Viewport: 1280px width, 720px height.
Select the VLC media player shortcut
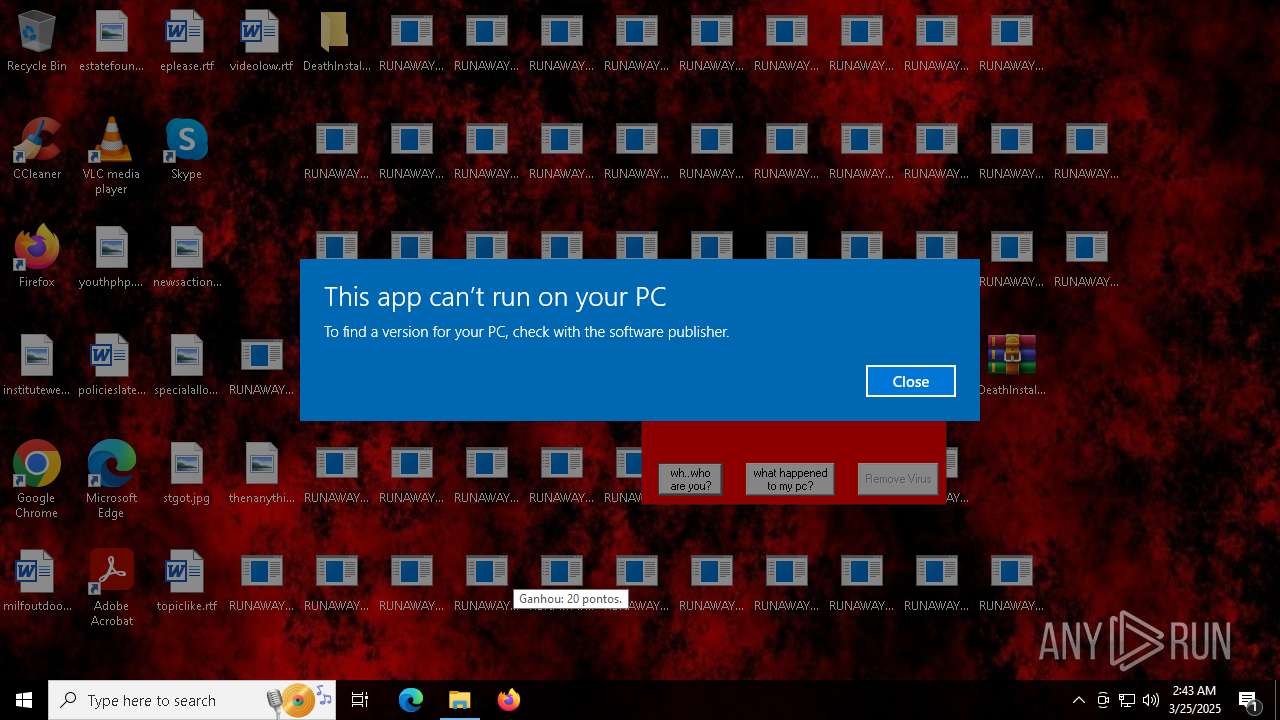tap(111, 156)
